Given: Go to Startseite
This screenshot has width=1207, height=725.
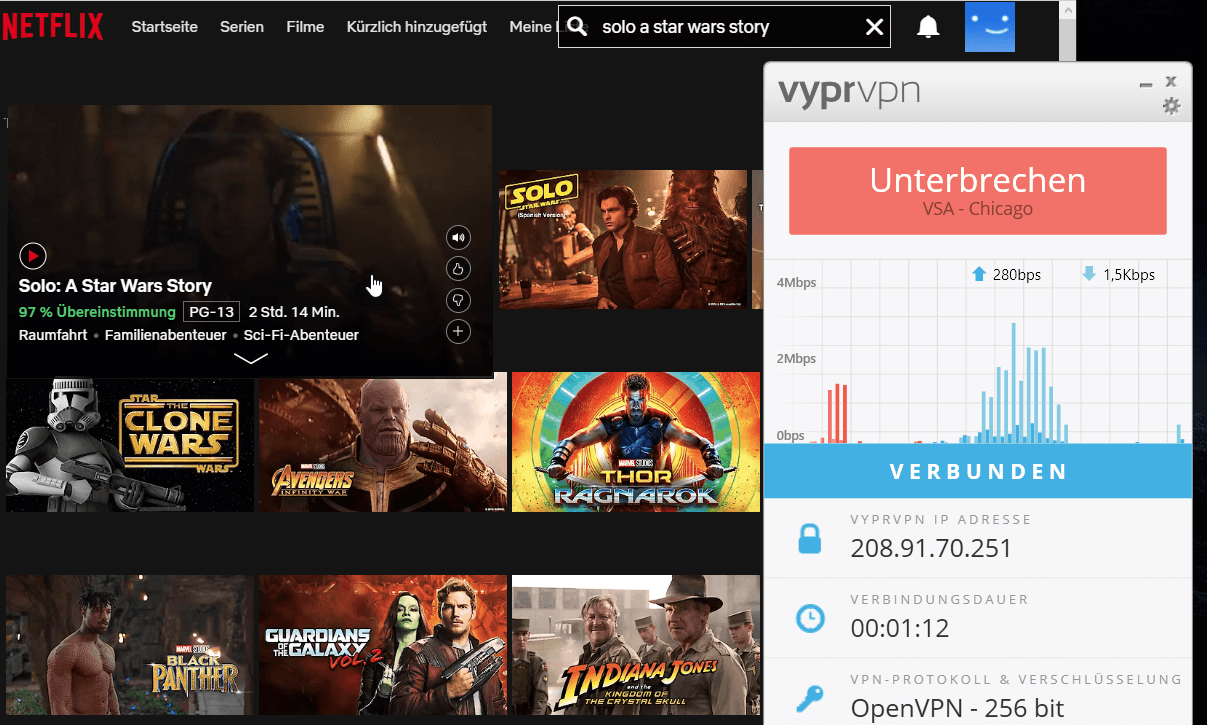Looking at the screenshot, I should 165,27.
